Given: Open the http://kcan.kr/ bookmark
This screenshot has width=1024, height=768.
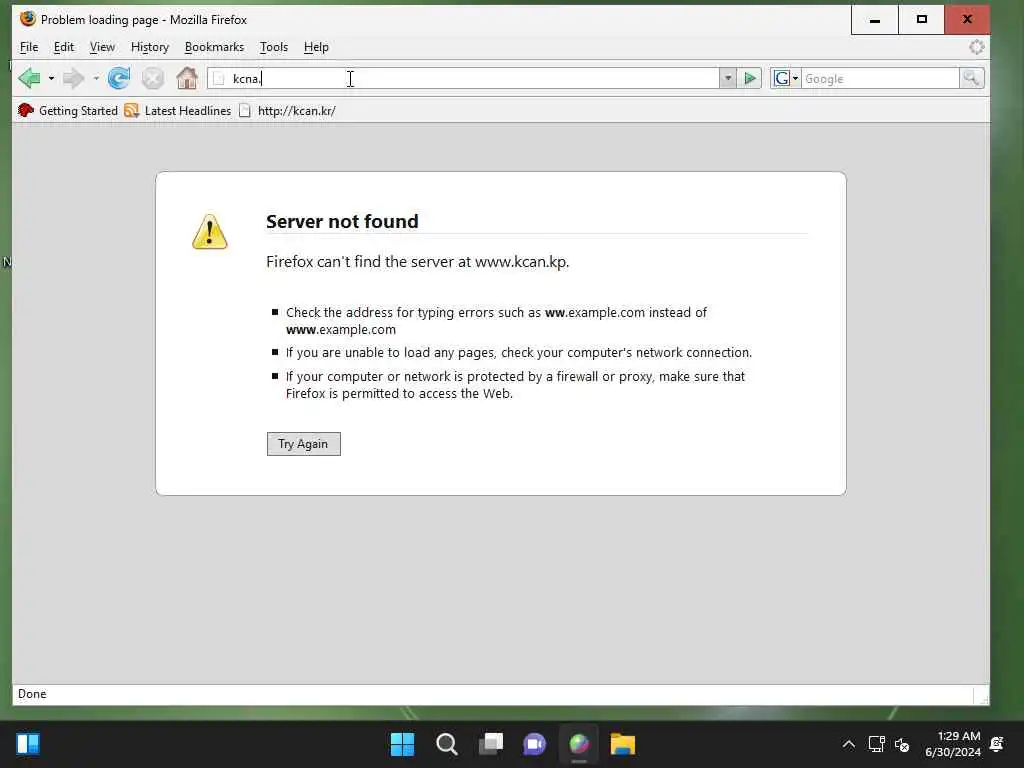Looking at the screenshot, I should 287,110.
